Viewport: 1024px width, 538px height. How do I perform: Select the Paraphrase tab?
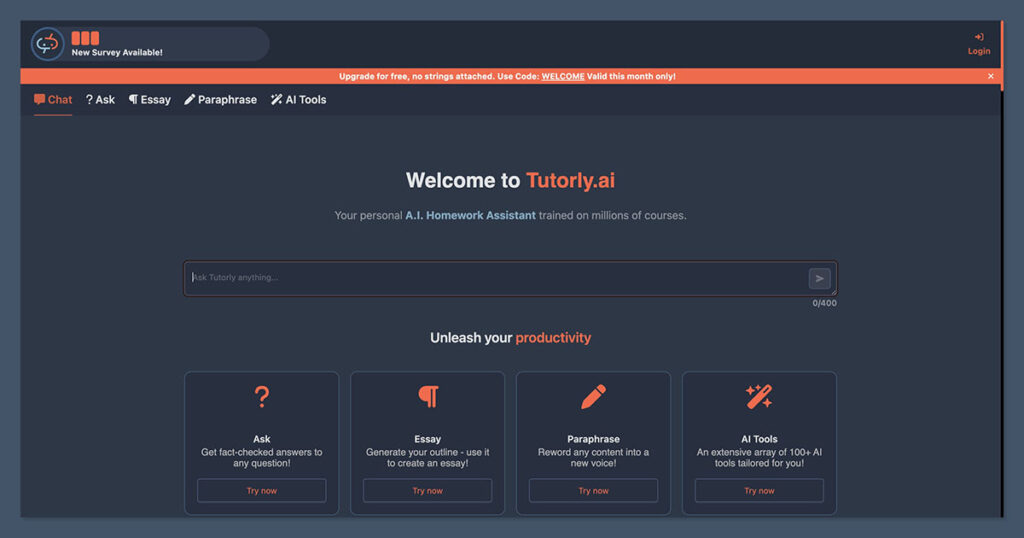point(220,100)
